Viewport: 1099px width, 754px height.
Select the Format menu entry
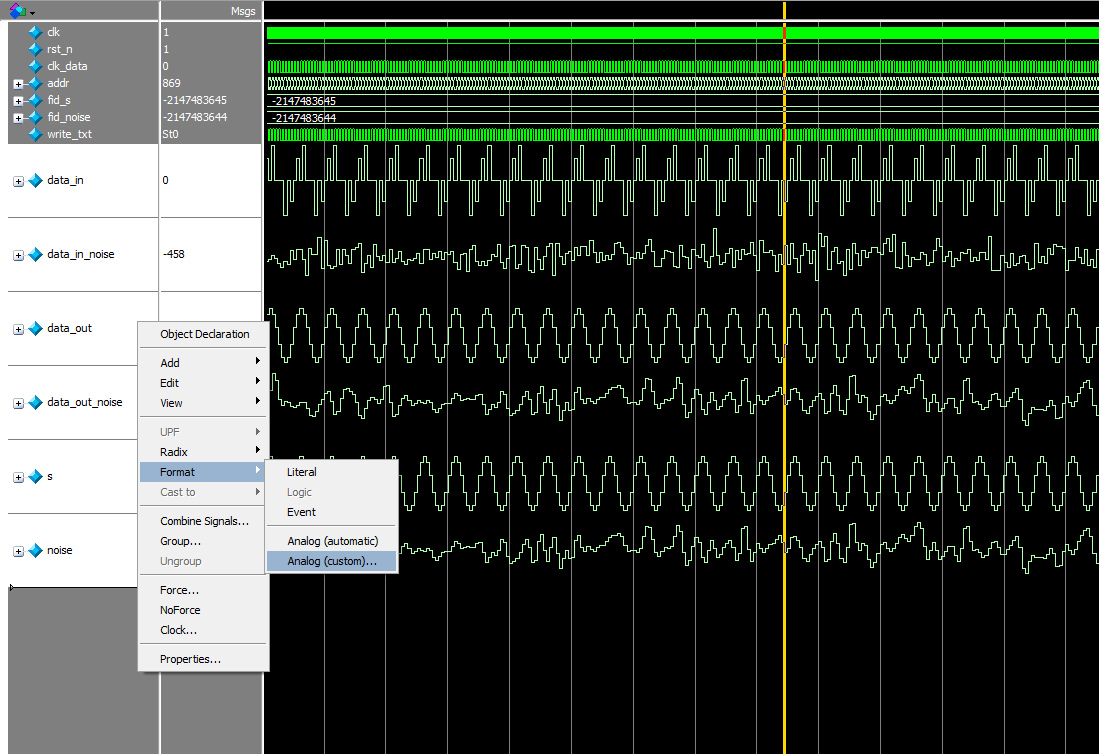(203, 472)
